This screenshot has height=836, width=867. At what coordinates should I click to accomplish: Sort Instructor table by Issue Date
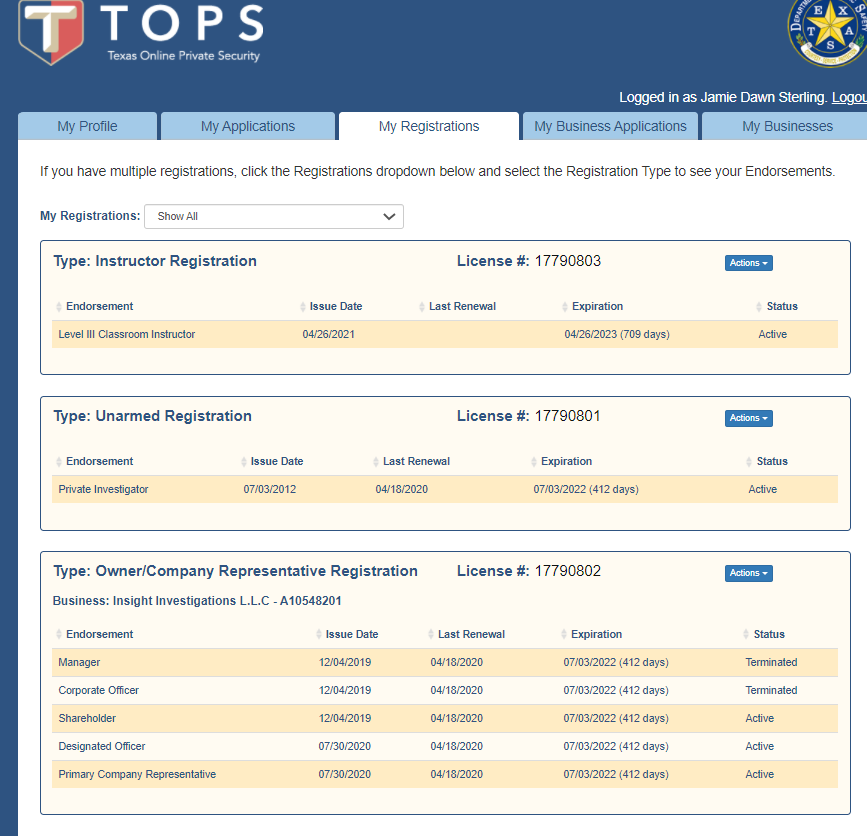[335, 306]
